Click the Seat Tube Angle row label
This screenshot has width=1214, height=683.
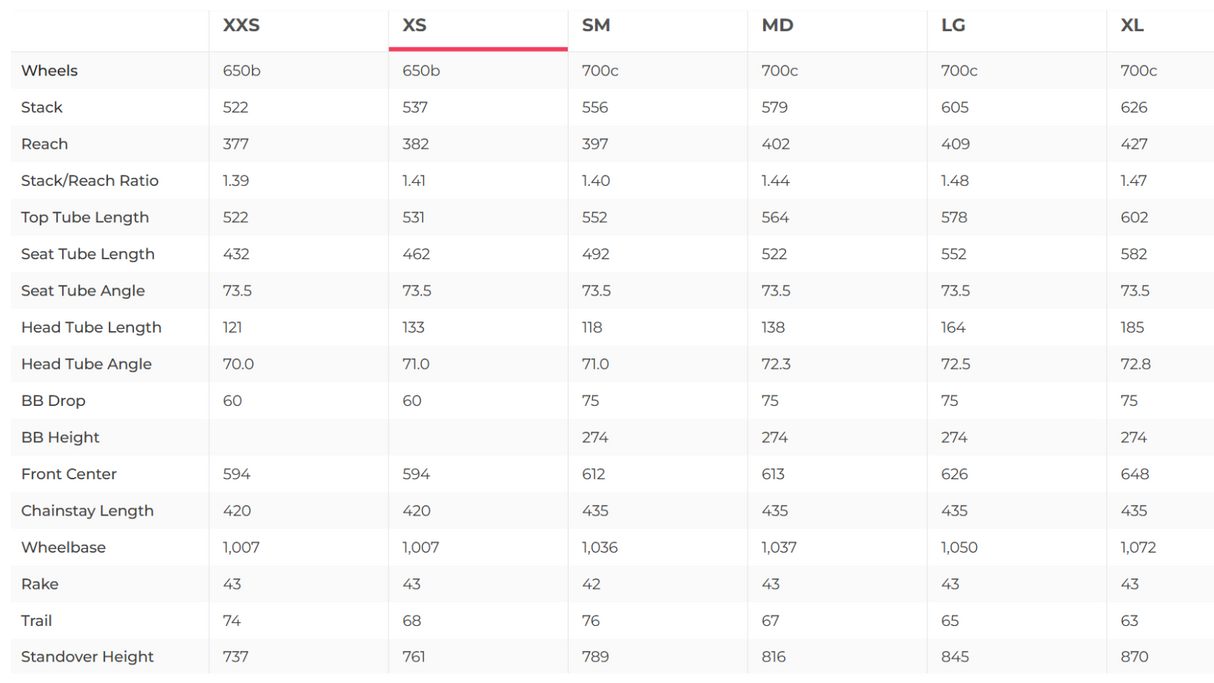coord(83,291)
